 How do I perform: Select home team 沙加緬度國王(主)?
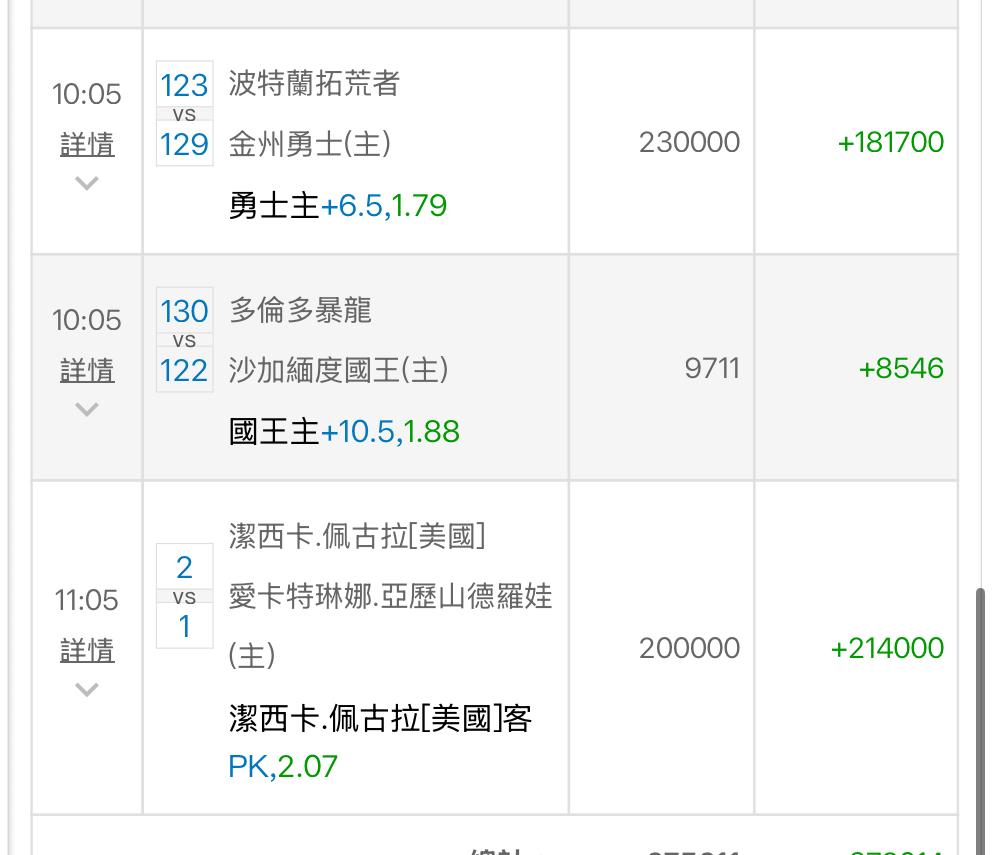click(339, 371)
